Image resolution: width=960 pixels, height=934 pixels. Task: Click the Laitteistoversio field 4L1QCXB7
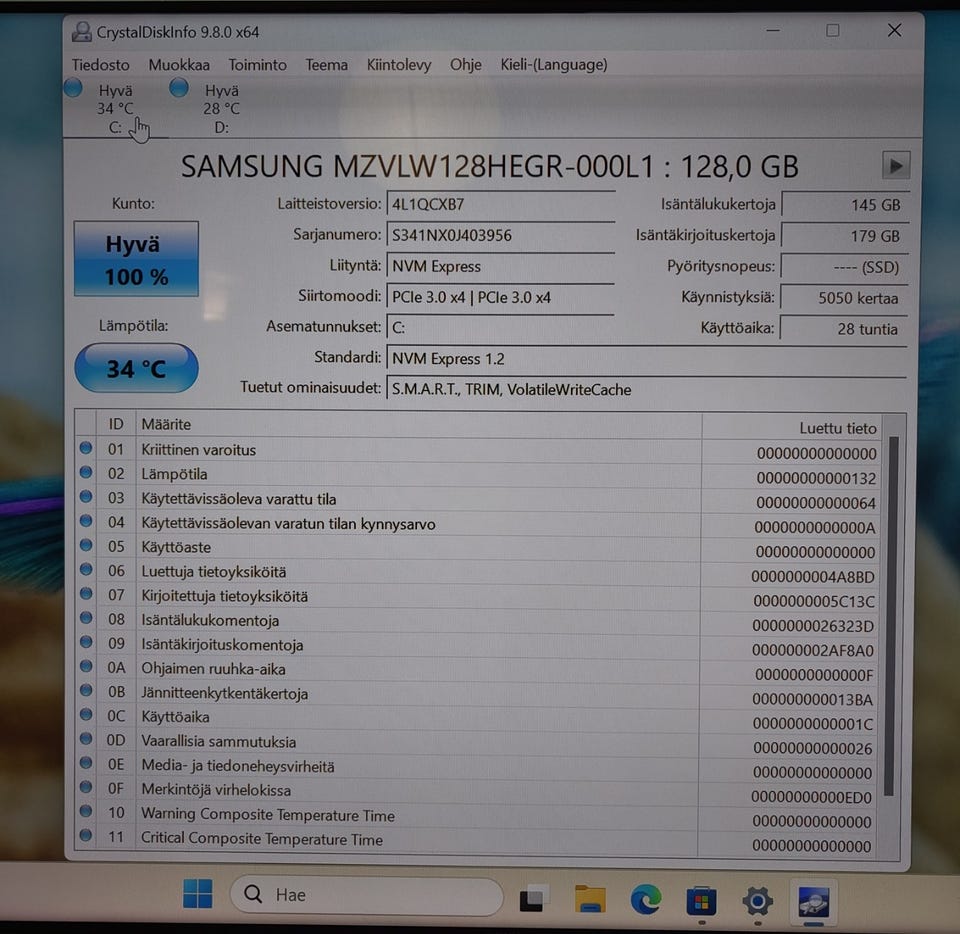[501, 204]
